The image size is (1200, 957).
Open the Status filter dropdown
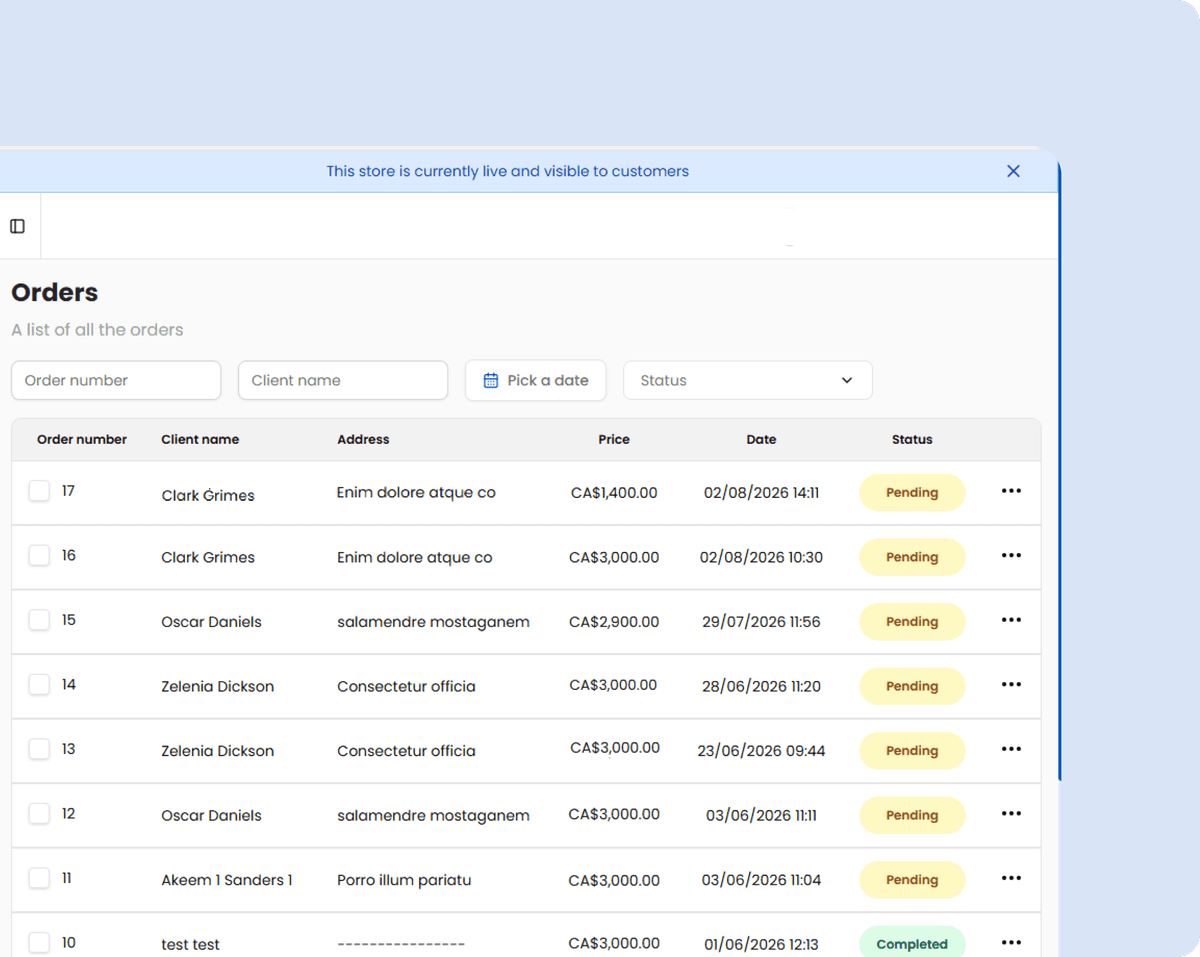pyautogui.click(x=748, y=380)
